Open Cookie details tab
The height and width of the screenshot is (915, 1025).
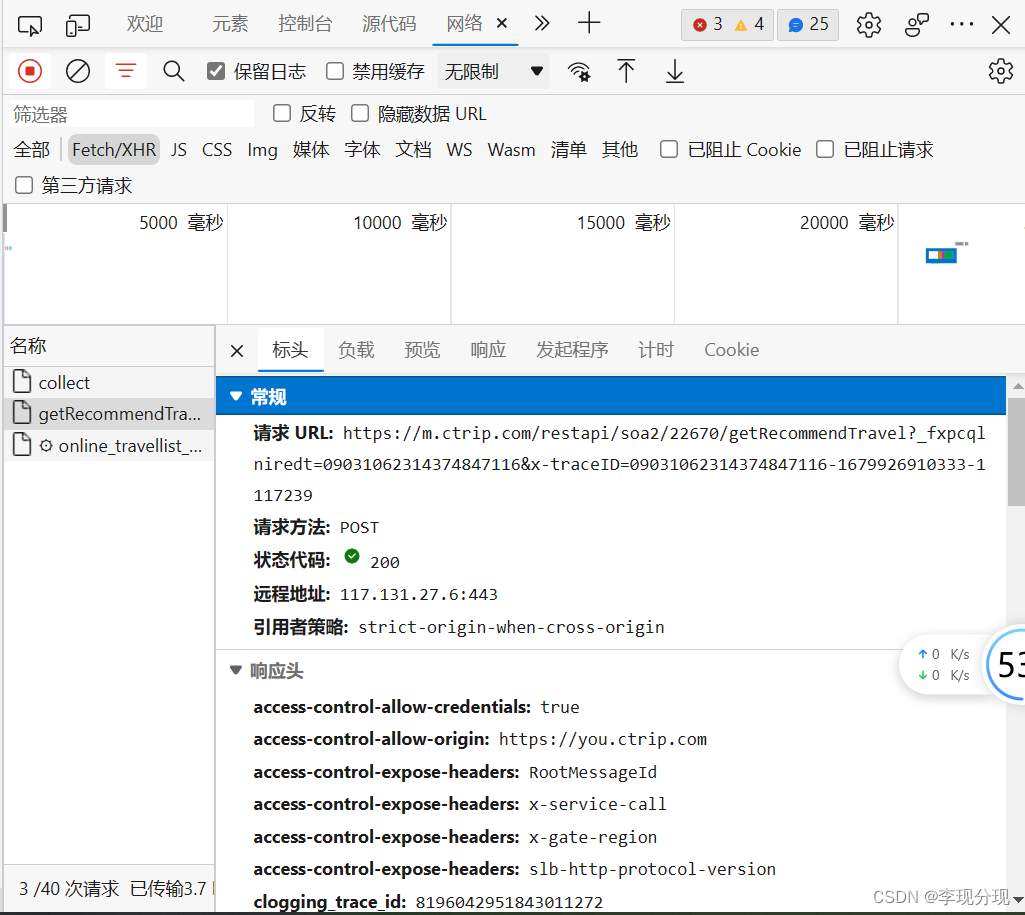coord(731,350)
